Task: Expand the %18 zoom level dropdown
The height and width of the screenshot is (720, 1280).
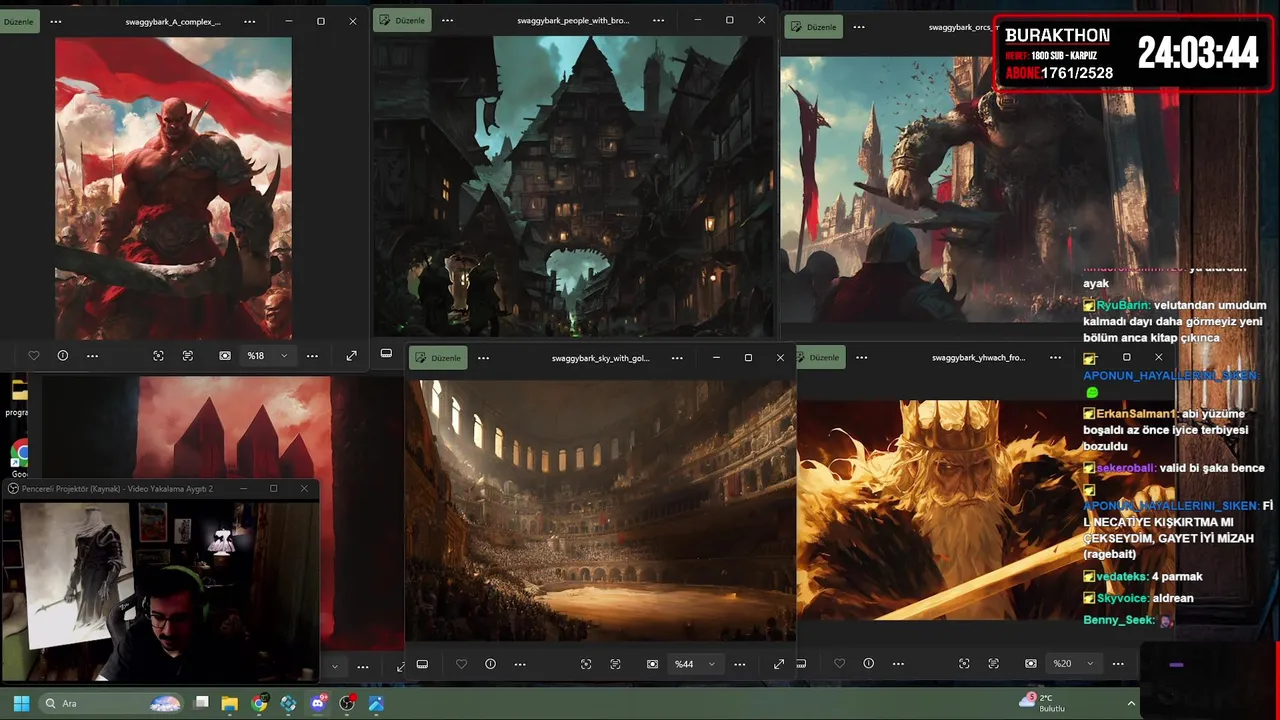Action: point(284,356)
